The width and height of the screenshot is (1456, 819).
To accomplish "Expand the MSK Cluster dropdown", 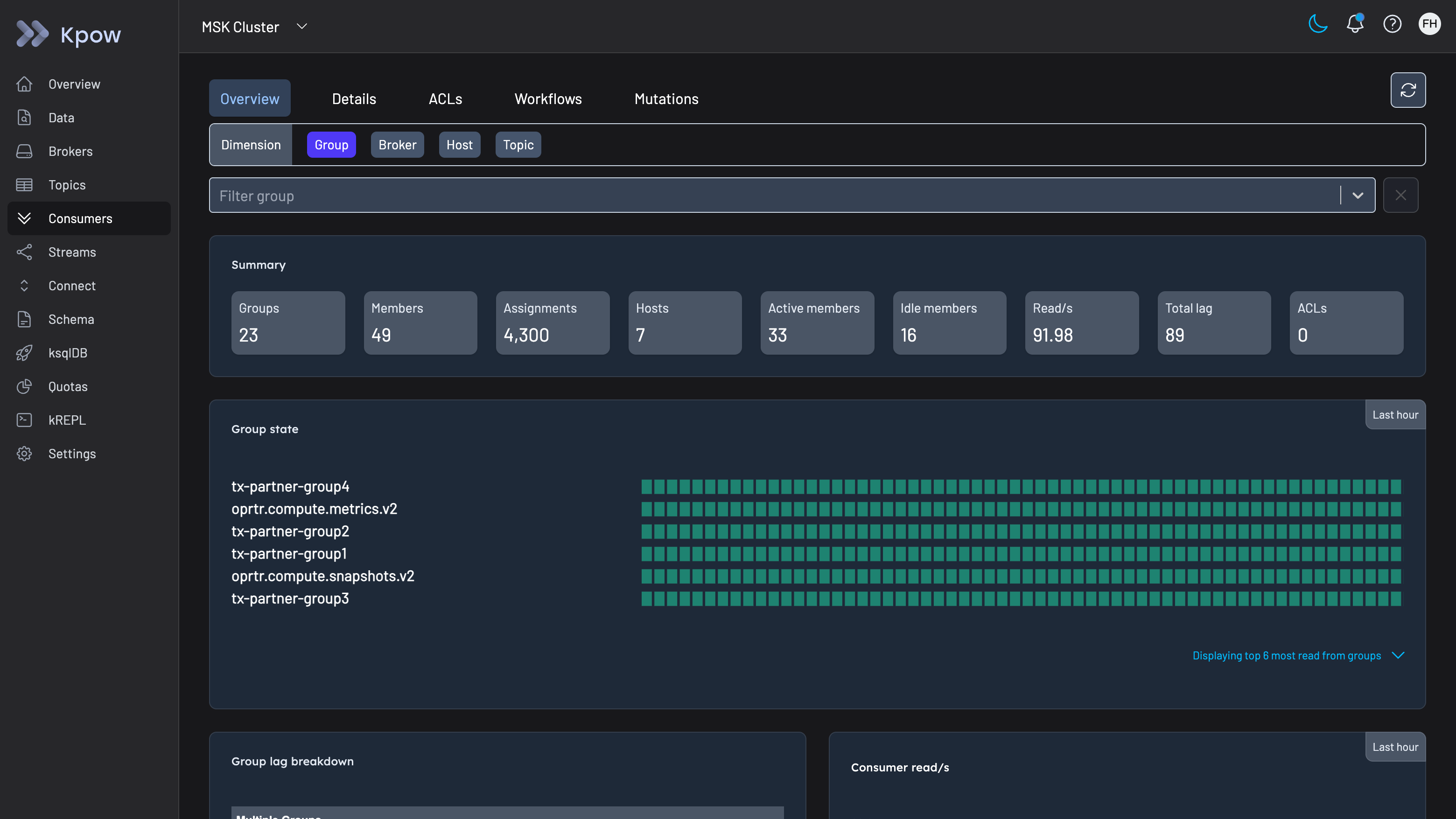I will [x=302, y=27].
